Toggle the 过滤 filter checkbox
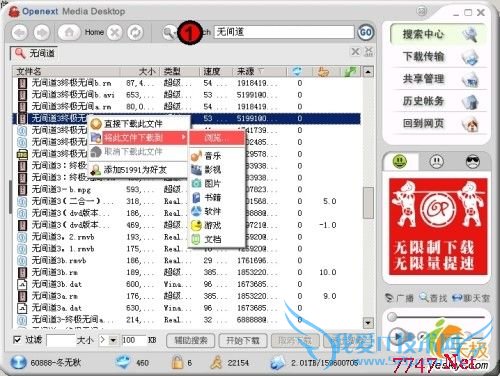This screenshot has height=376, width=500. [17, 340]
